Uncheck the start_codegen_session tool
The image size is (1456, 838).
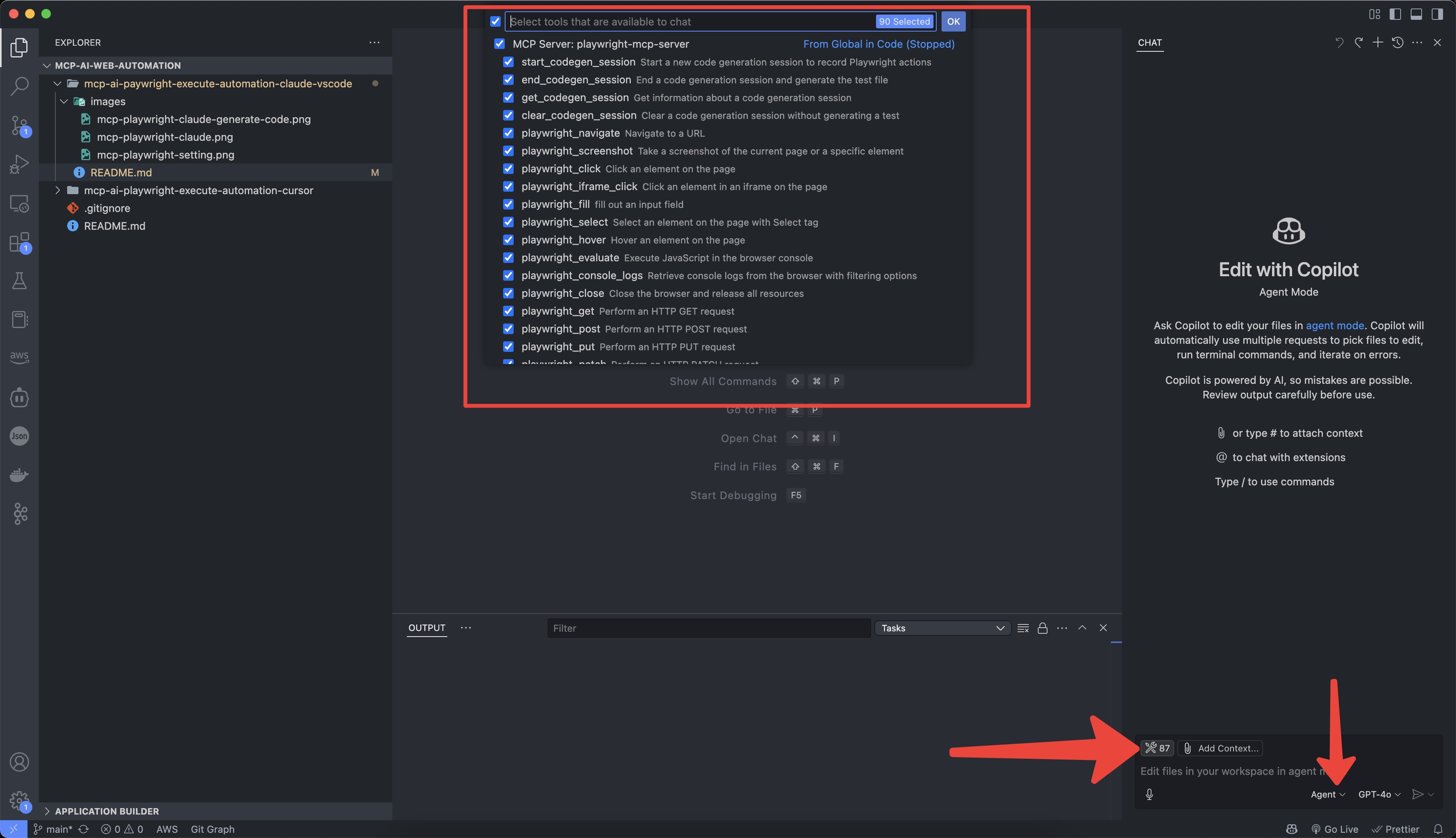tap(508, 61)
